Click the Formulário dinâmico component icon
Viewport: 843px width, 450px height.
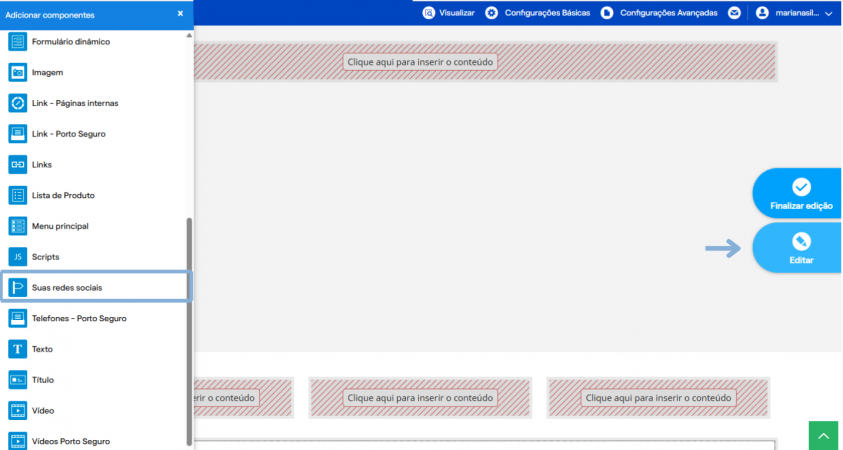point(18,41)
